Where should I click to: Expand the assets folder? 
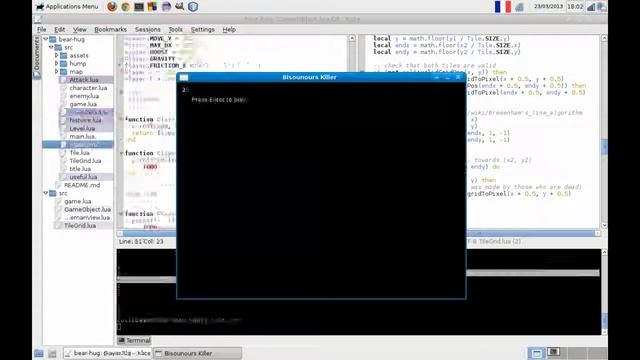(57, 56)
